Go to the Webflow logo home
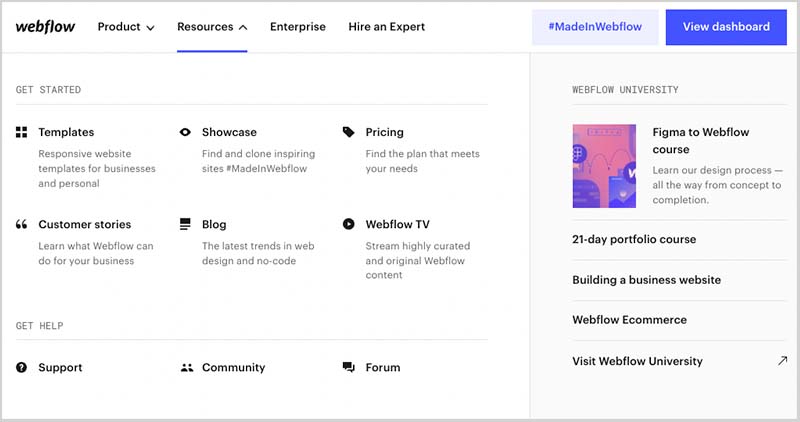Image resolution: width=800 pixels, height=422 pixels. [x=45, y=27]
